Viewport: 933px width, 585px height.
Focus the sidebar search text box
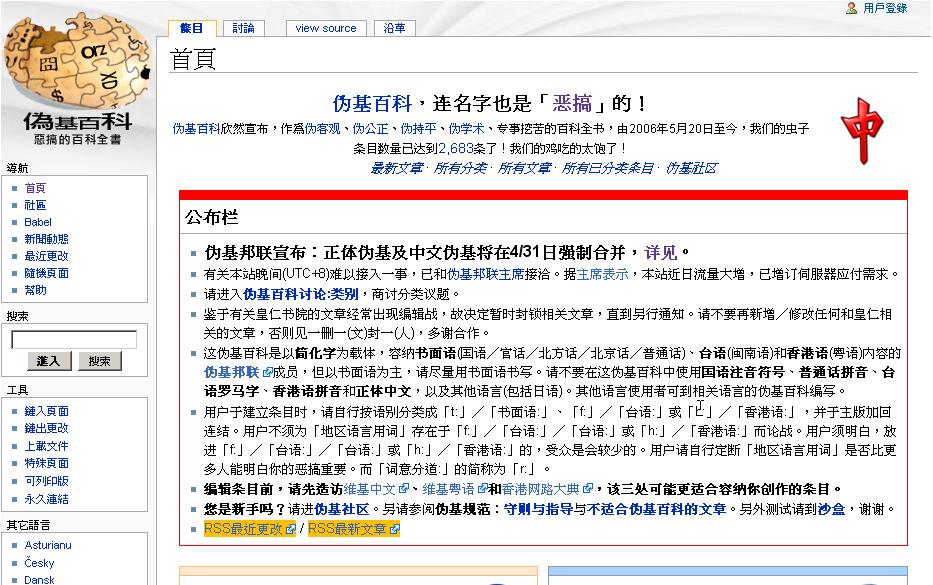pyautogui.click(x=74, y=339)
